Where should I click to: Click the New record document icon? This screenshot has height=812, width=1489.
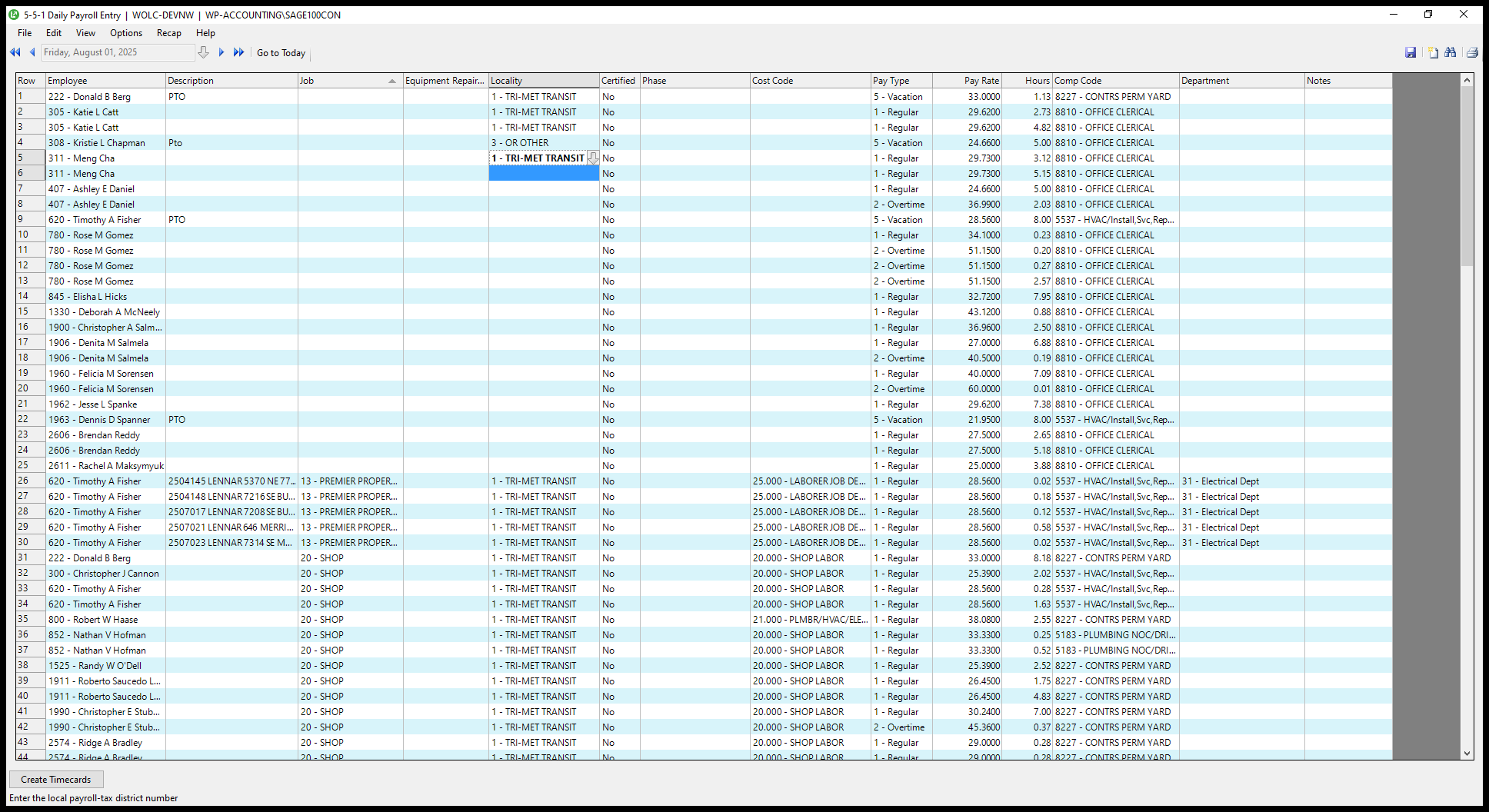[1433, 52]
